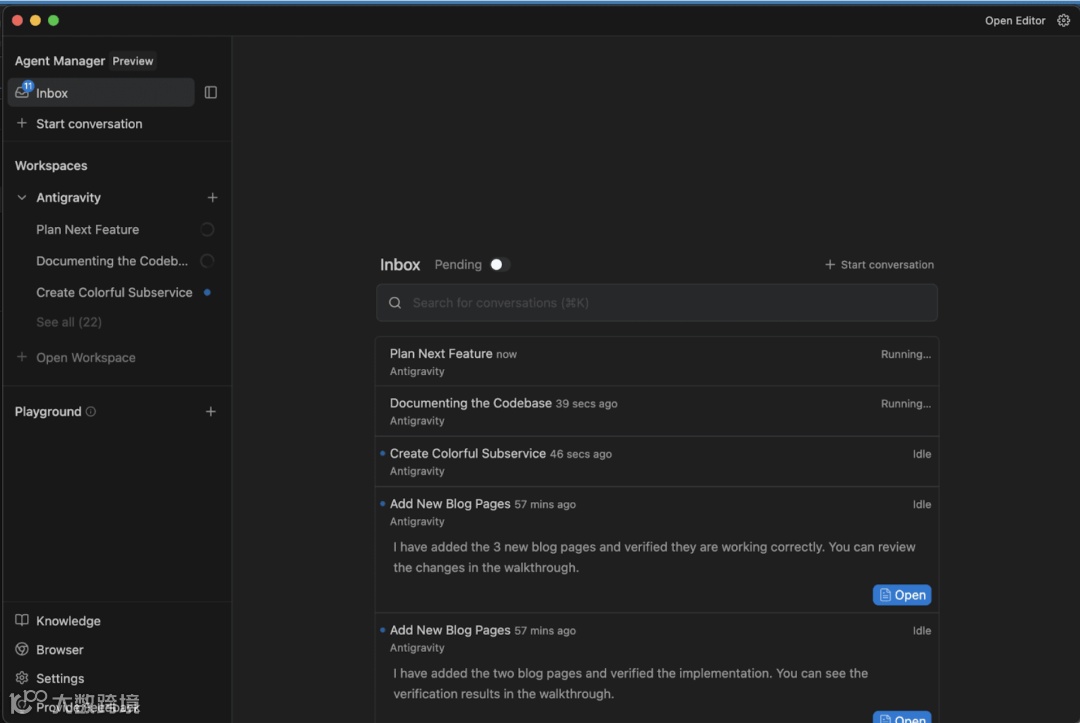1080x723 pixels.
Task: Click Idle status of Create Colorful Subservice
Action: tap(922, 454)
